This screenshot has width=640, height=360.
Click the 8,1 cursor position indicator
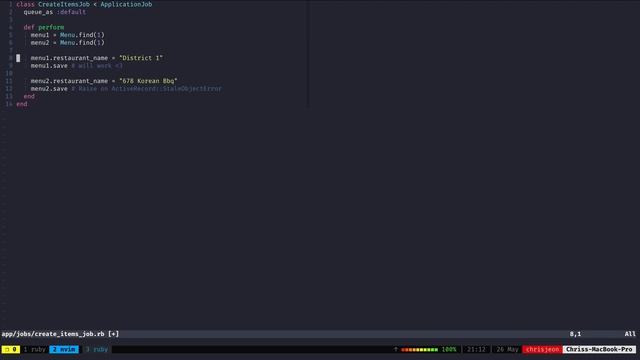pyautogui.click(x=575, y=334)
